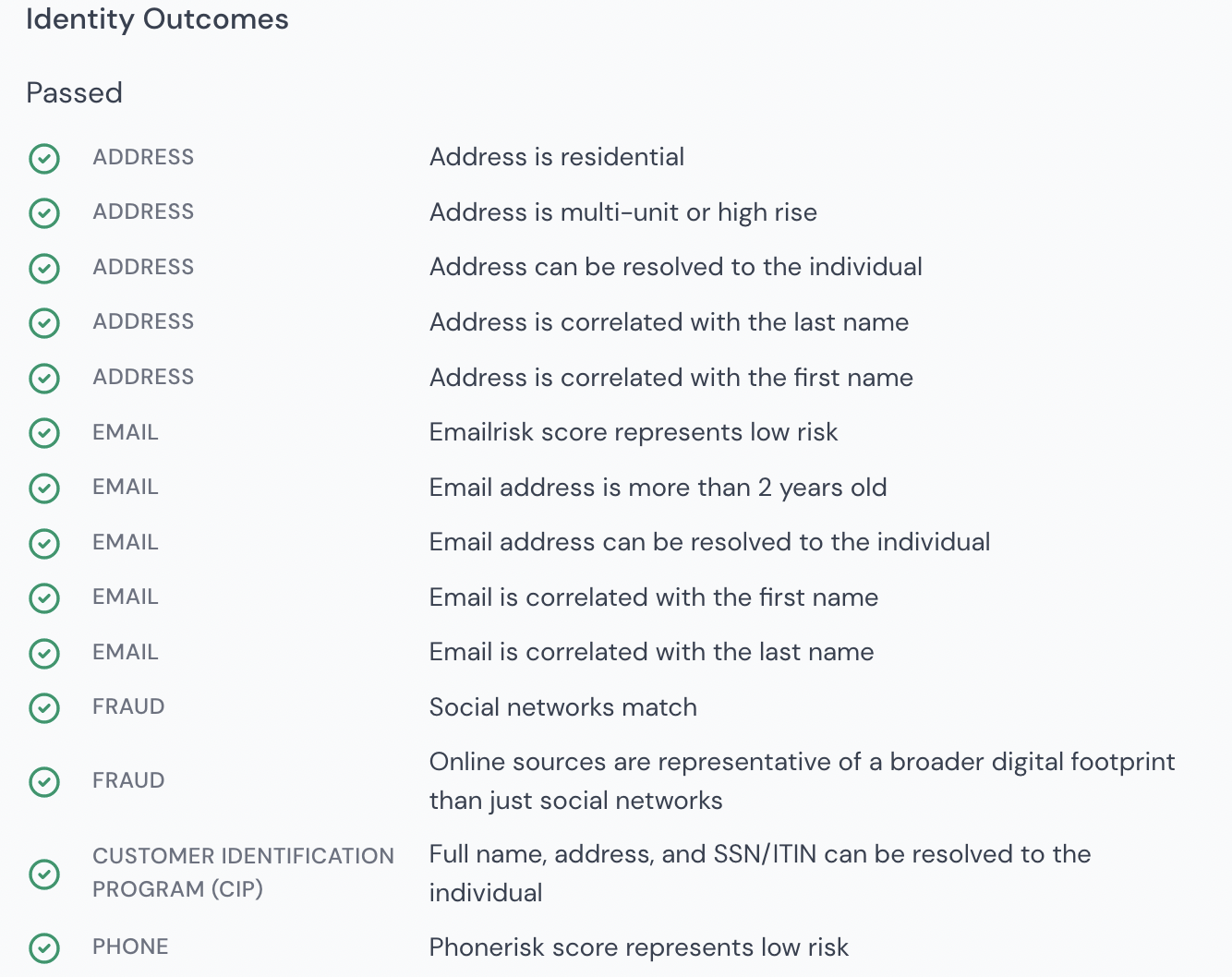Click the FRAUD label beside 'Social networks match'
1232x977 pixels.
(x=128, y=706)
